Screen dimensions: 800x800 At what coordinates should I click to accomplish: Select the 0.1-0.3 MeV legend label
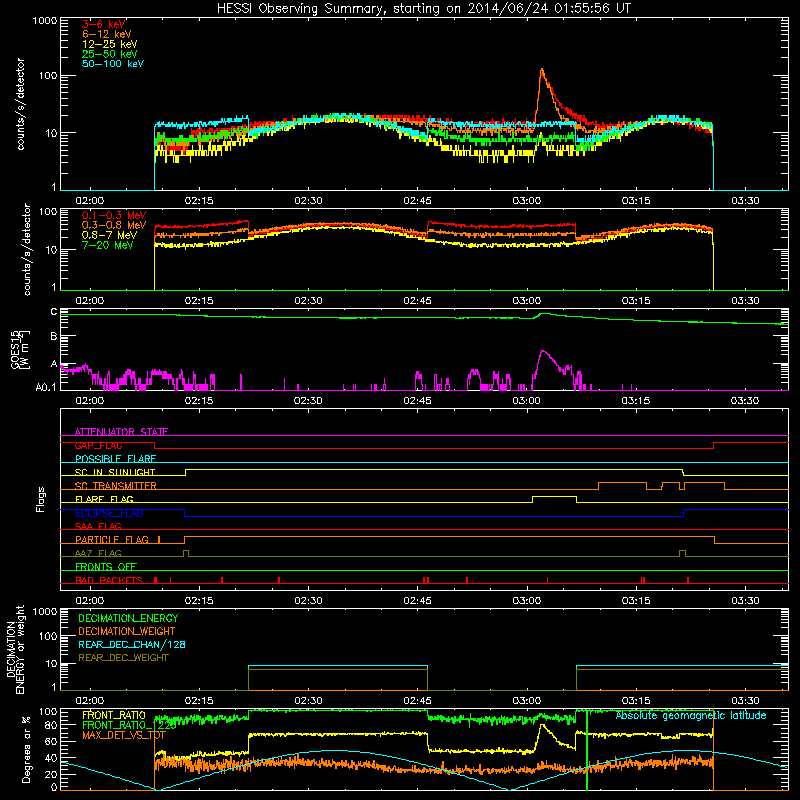[114, 215]
